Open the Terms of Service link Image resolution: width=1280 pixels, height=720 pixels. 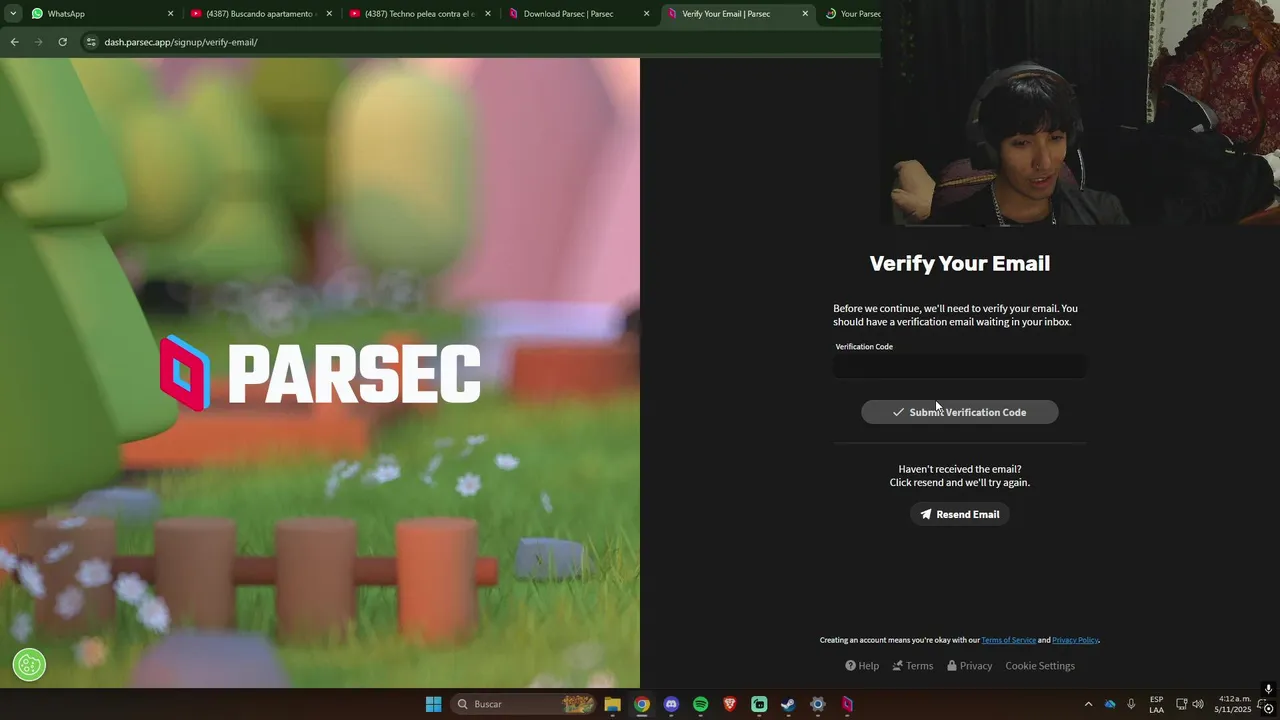click(1008, 640)
